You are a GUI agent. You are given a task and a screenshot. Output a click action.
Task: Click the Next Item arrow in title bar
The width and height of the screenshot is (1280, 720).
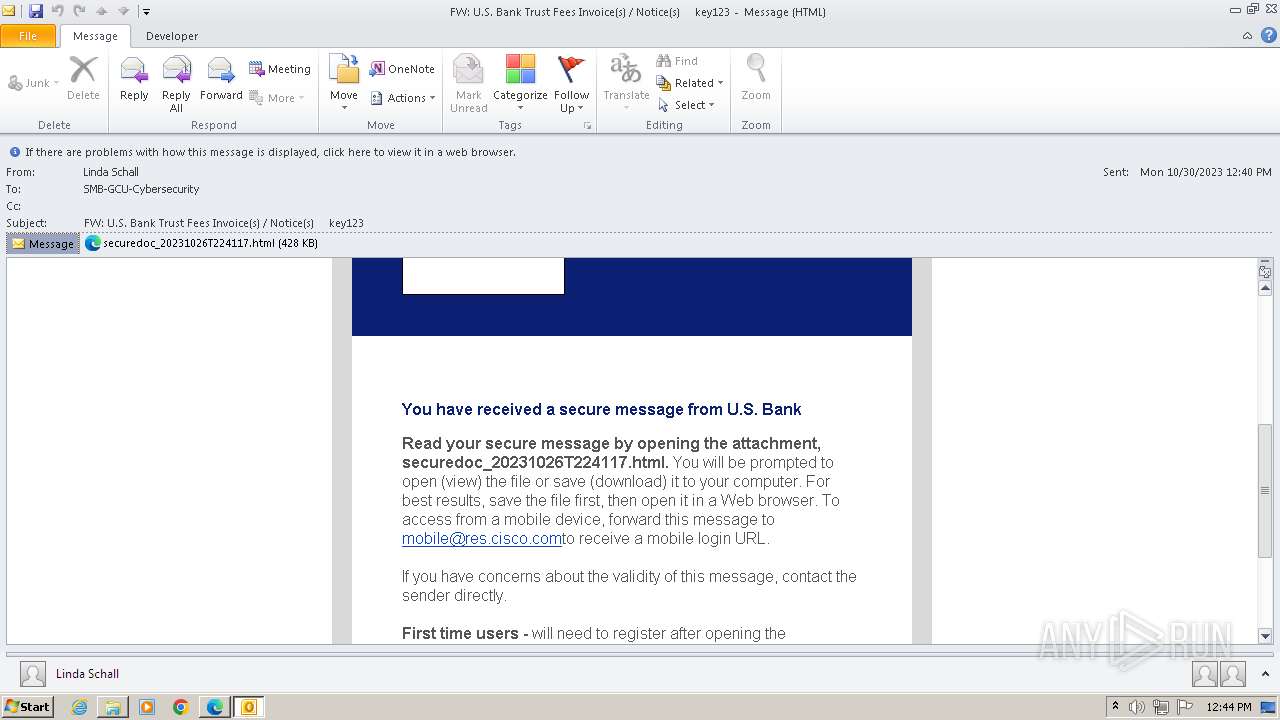(x=123, y=11)
